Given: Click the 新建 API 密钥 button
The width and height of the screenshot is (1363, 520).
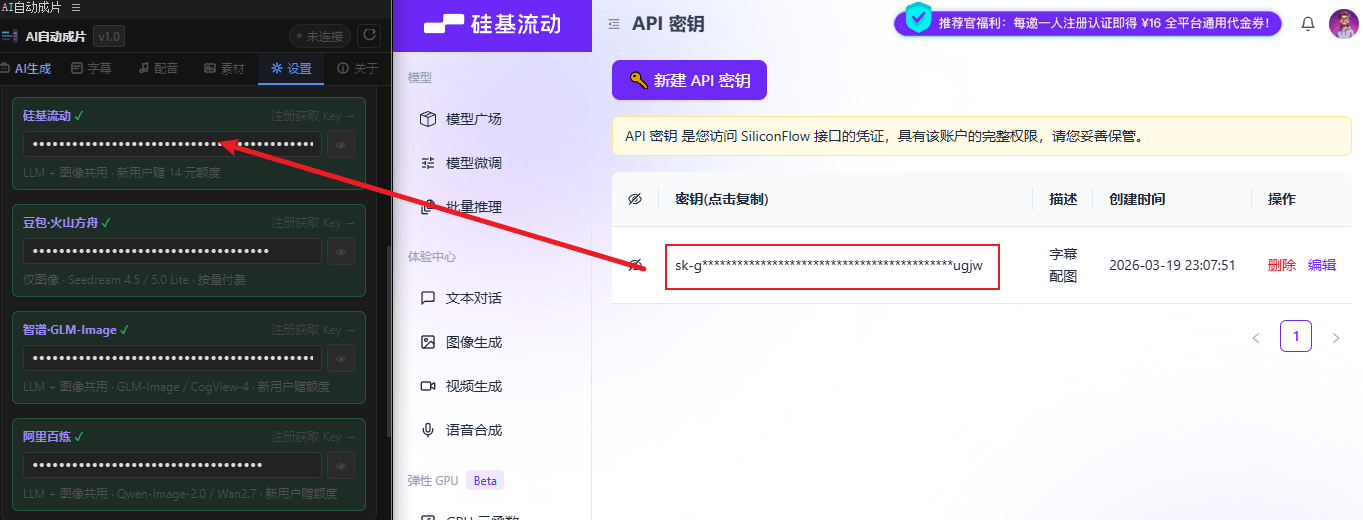Looking at the screenshot, I should (x=689, y=80).
